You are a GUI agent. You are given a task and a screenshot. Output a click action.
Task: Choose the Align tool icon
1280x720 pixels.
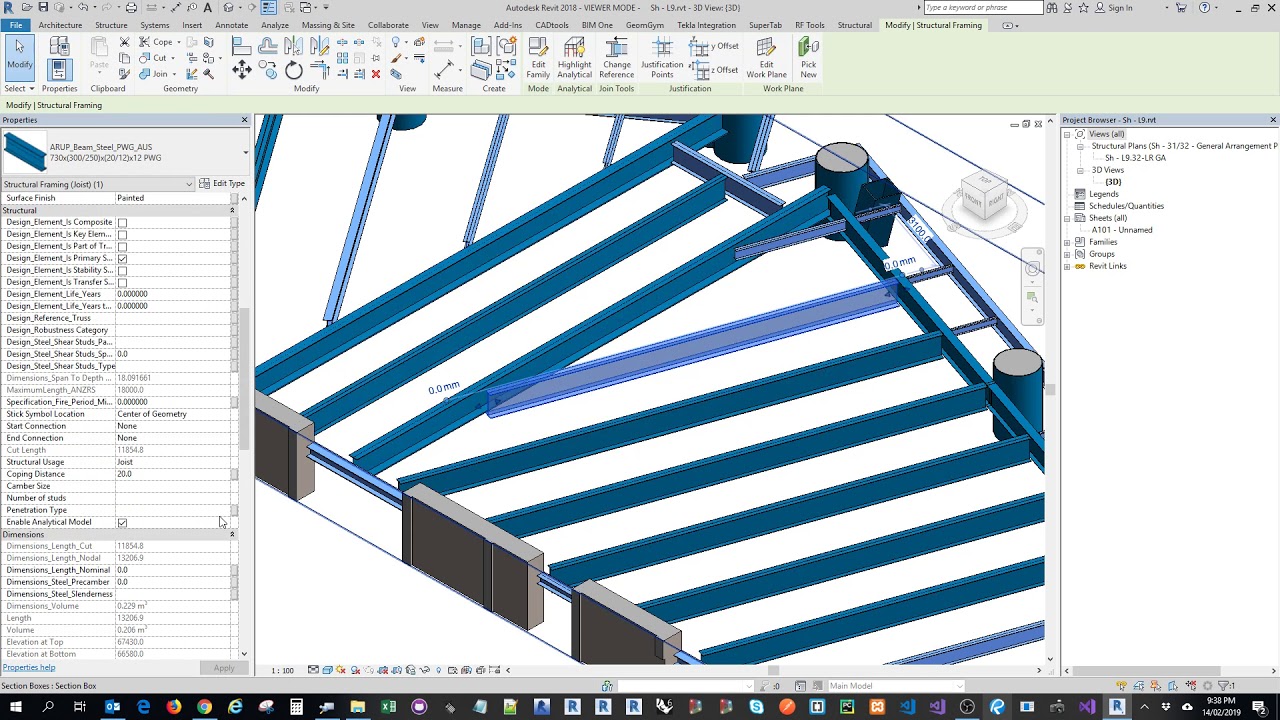(x=241, y=46)
